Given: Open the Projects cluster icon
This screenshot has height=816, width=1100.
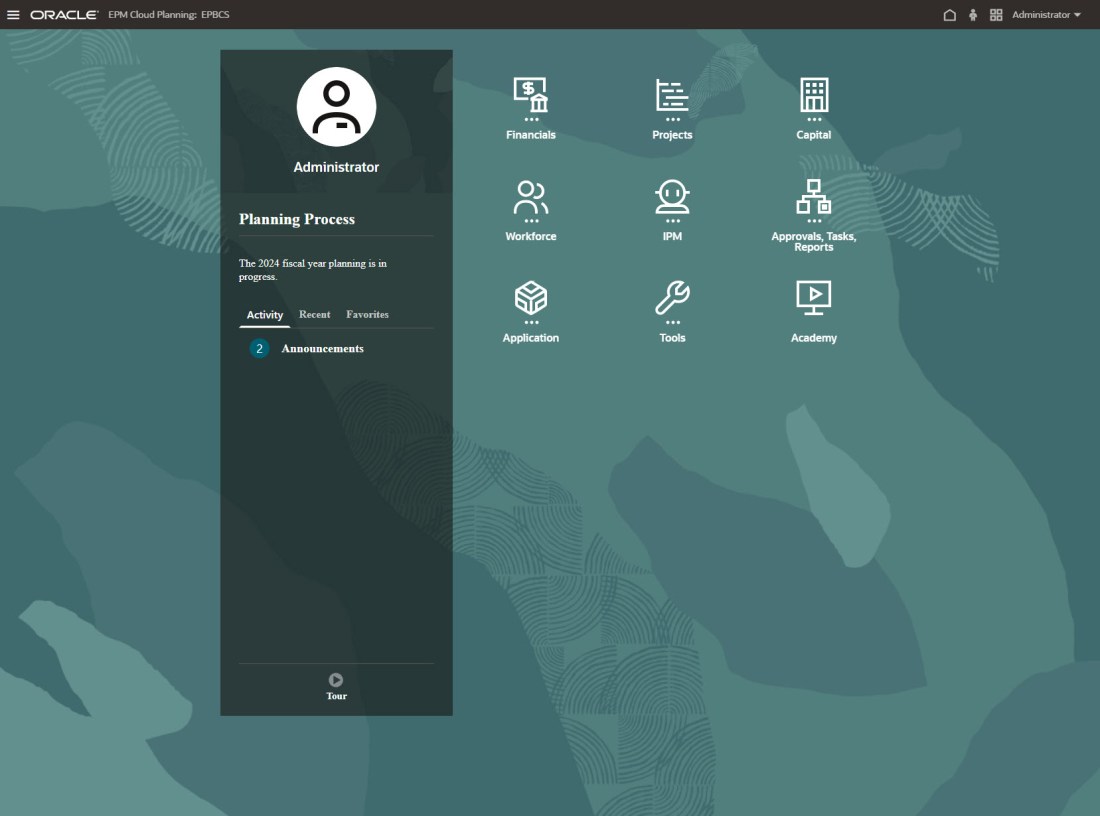Looking at the screenshot, I should point(672,96).
